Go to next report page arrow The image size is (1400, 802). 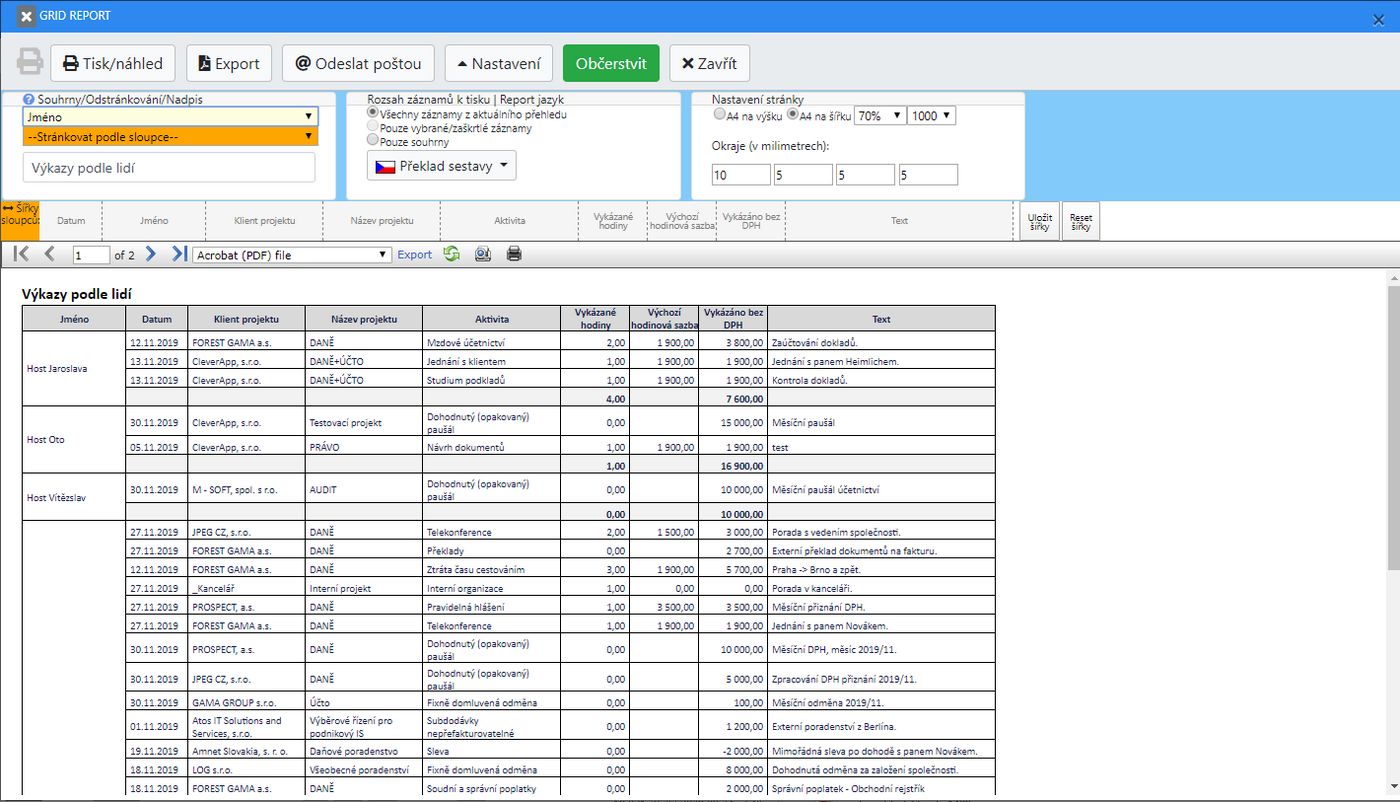pyautogui.click(x=151, y=254)
